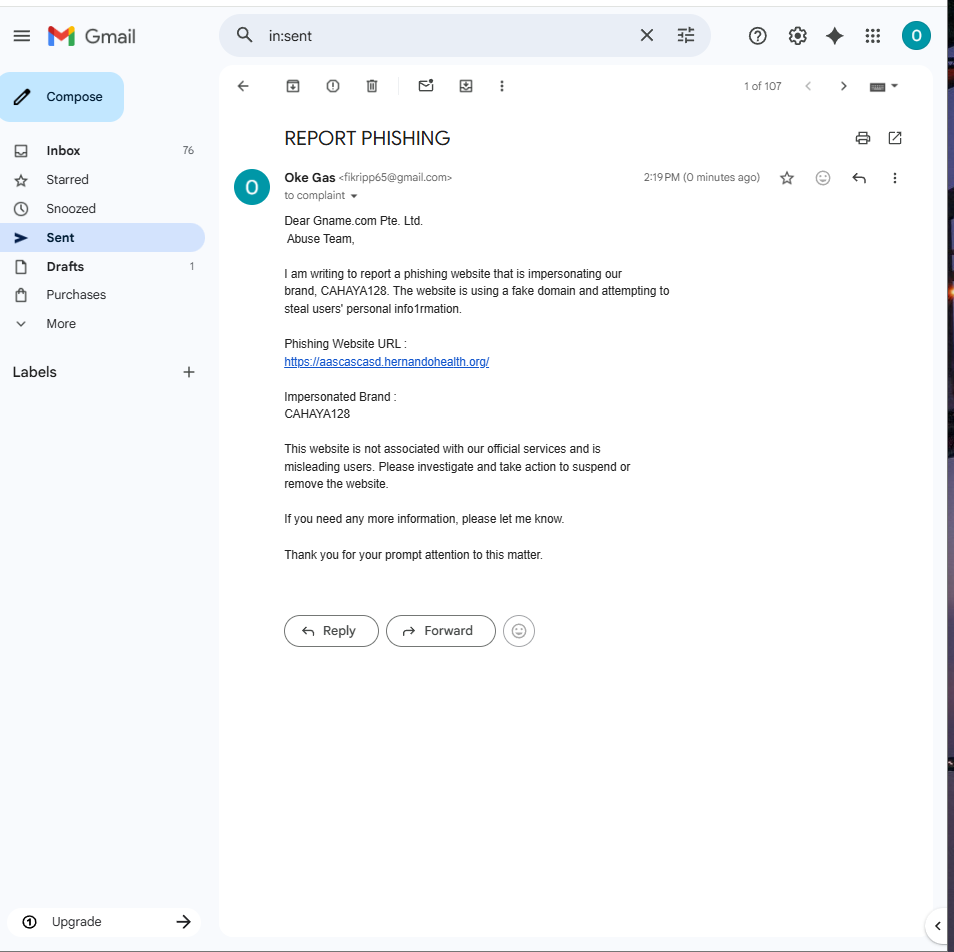Star this message
Screen dimensions: 954x952
click(787, 178)
